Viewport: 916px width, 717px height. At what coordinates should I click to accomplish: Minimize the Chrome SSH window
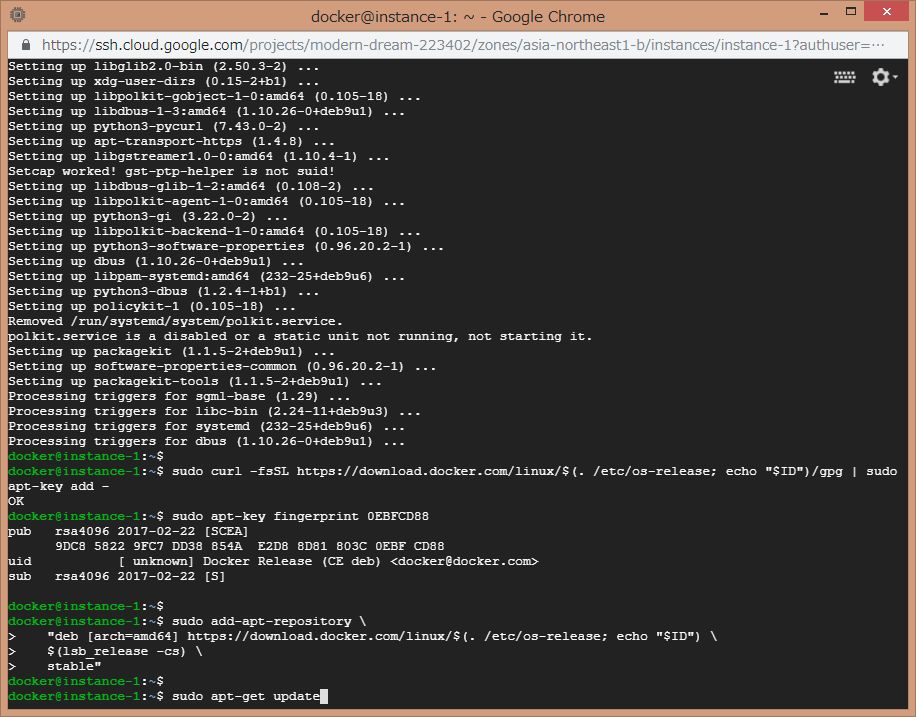[x=824, y=12]
